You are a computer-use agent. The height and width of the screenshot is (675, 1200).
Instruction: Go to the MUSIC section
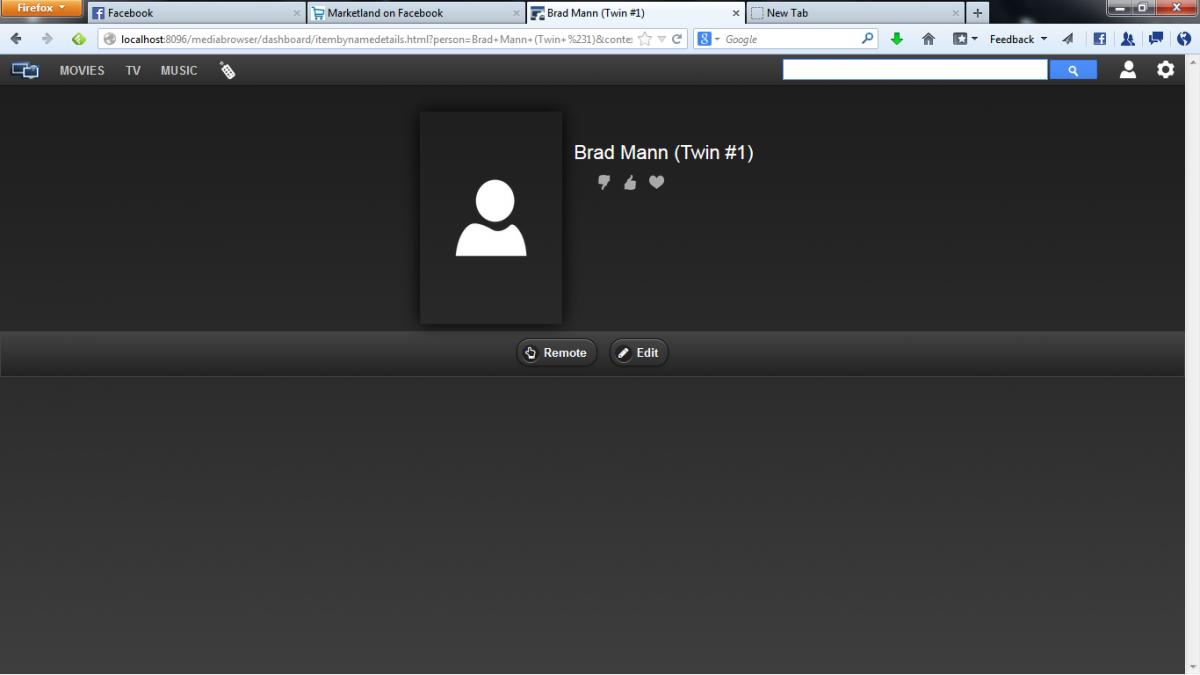[179, 71]
